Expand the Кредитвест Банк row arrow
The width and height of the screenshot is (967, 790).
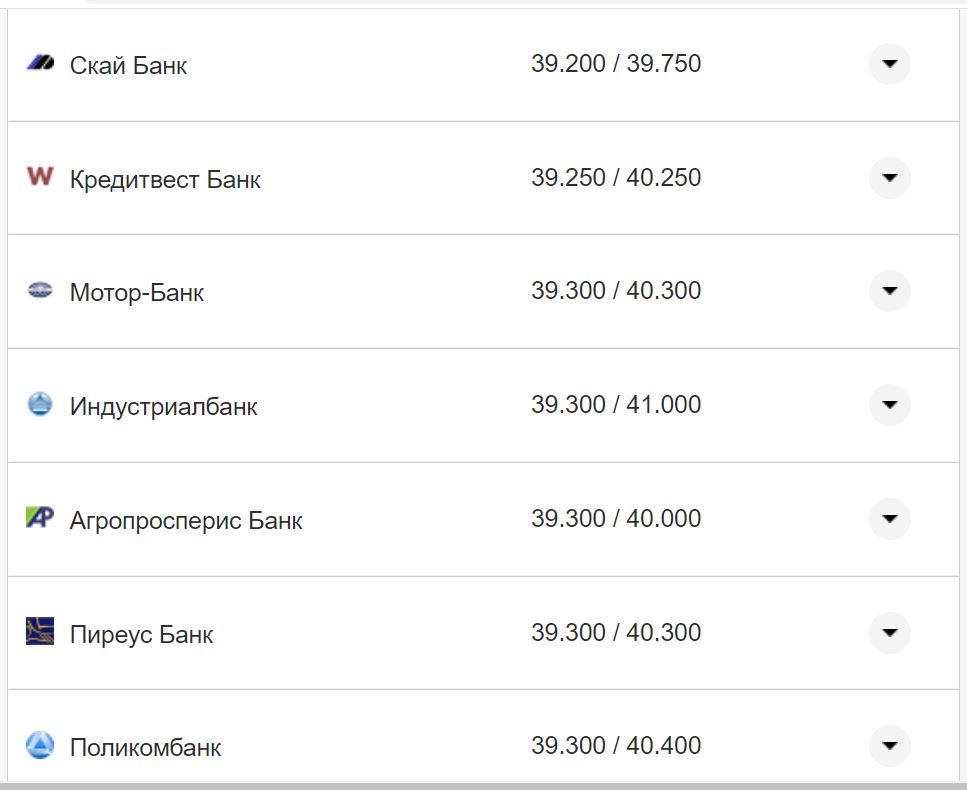[889, 178]
